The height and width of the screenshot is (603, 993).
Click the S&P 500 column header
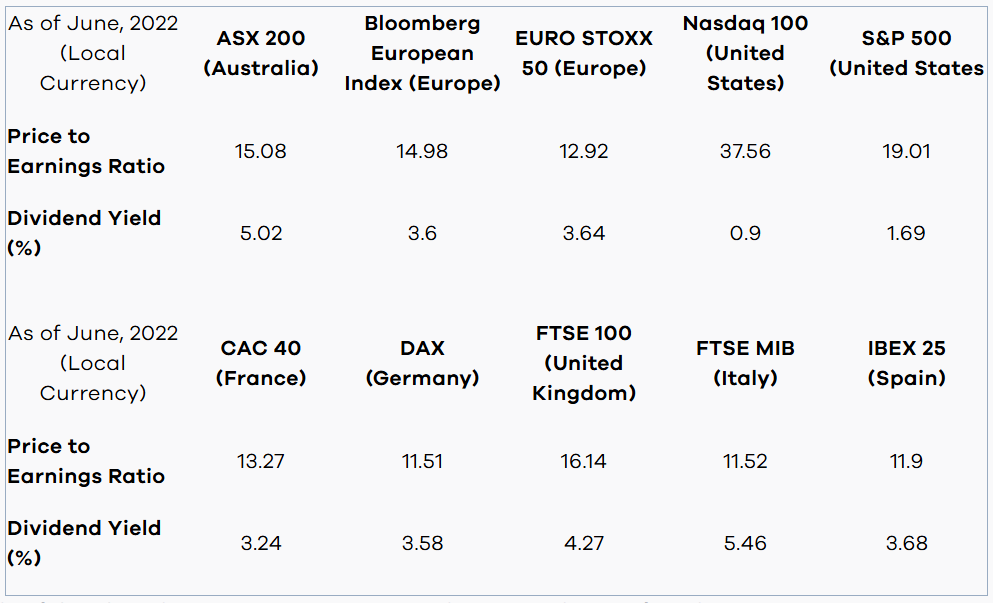click(x=907, y=53)
